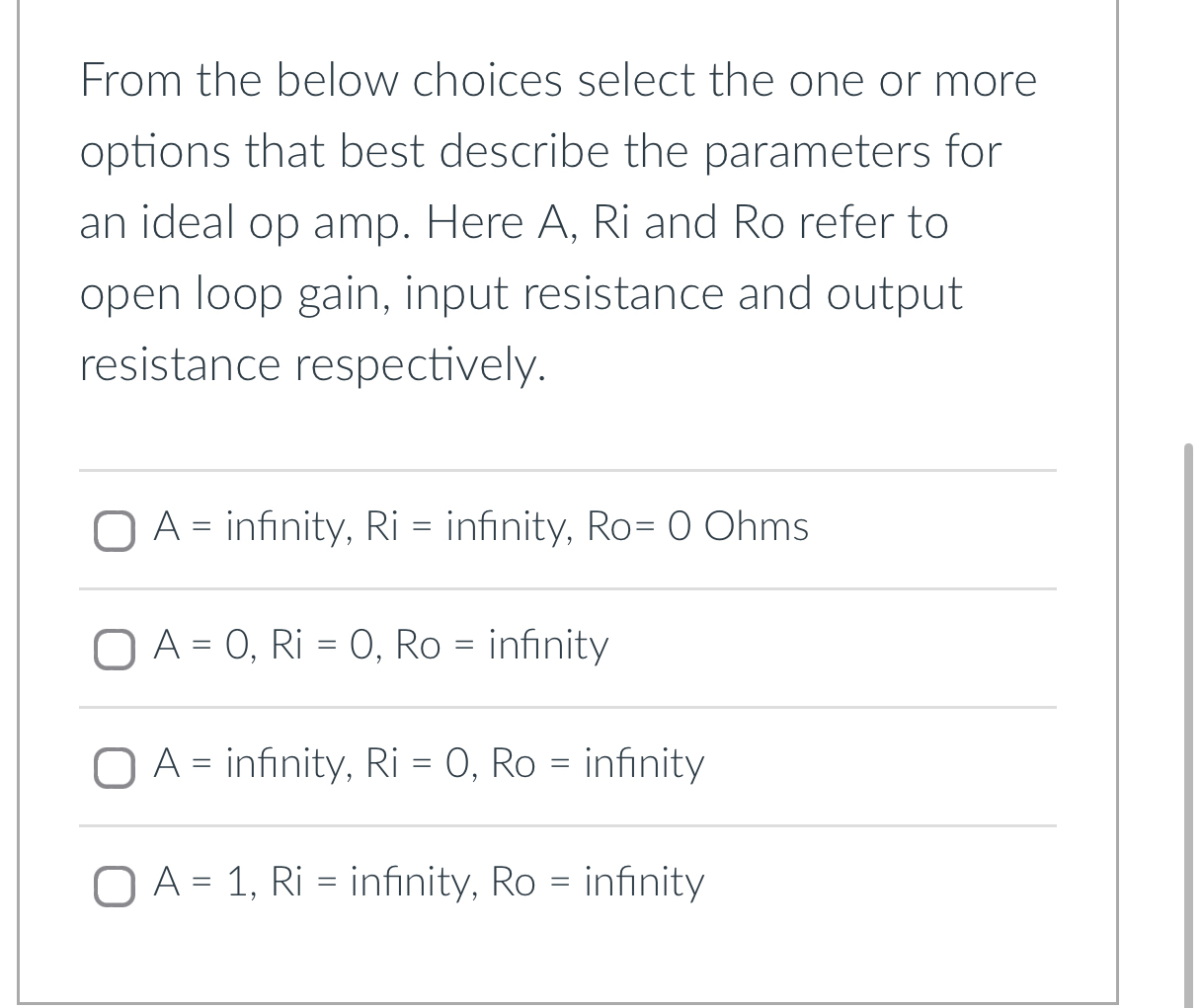Screen dimensions: 1202x1008
Task: Click the answer text containing Ro = 0 Ohms
Action: tap(480, 526)
